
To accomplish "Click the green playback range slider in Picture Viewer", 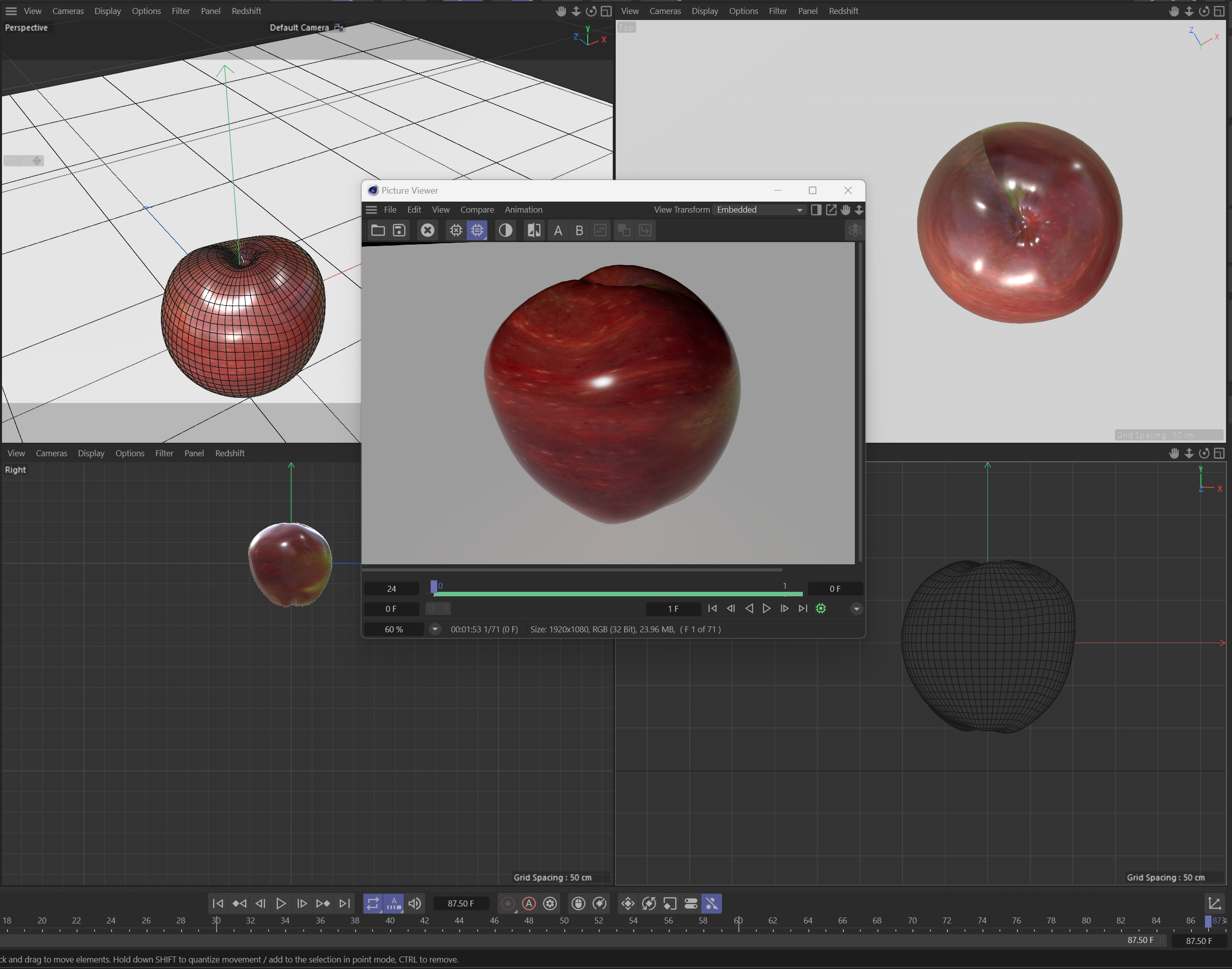I will click(x=618, y=594).
